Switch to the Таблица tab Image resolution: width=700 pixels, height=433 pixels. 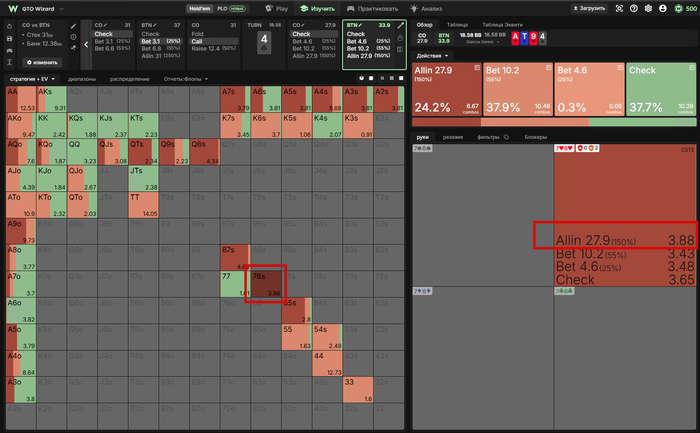coord(457,25)
